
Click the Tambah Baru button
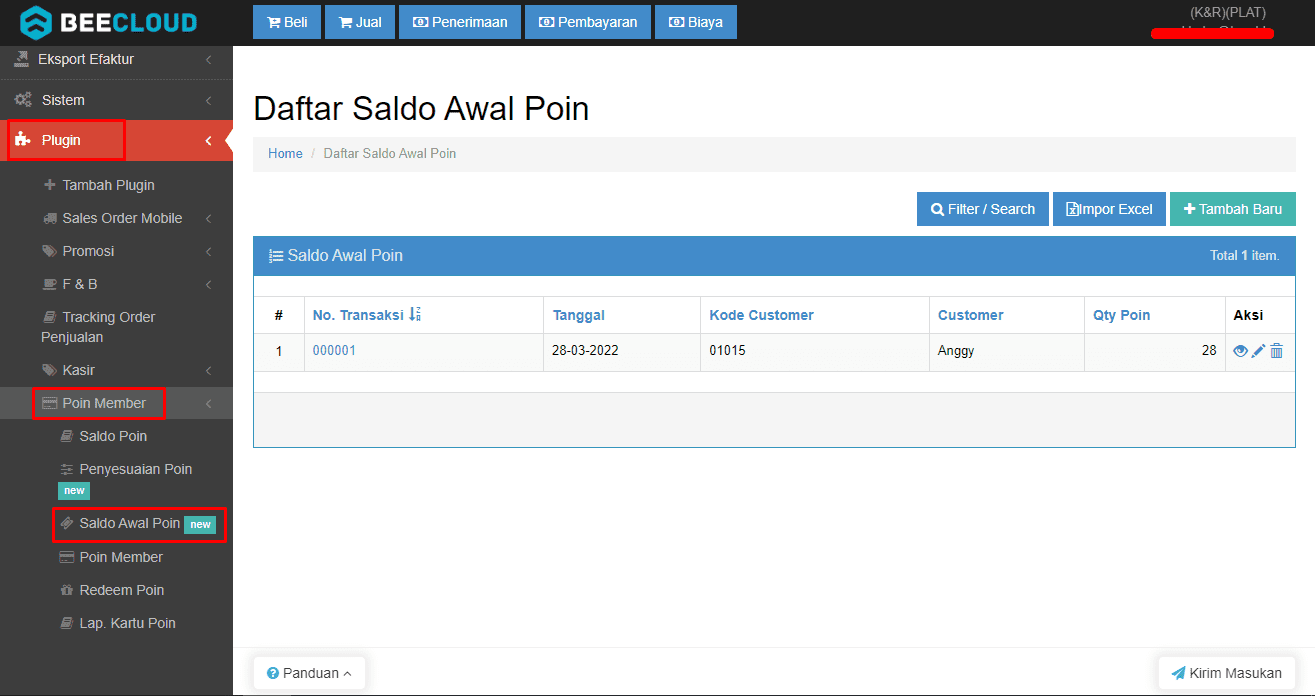pos(1233,209)
